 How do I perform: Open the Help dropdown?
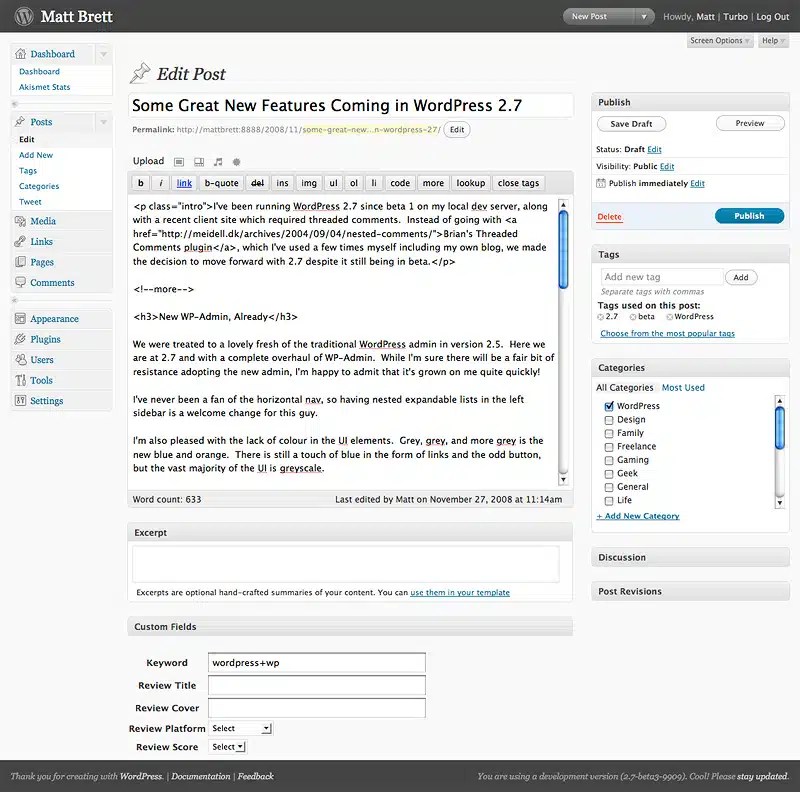(x=773, y=40)
